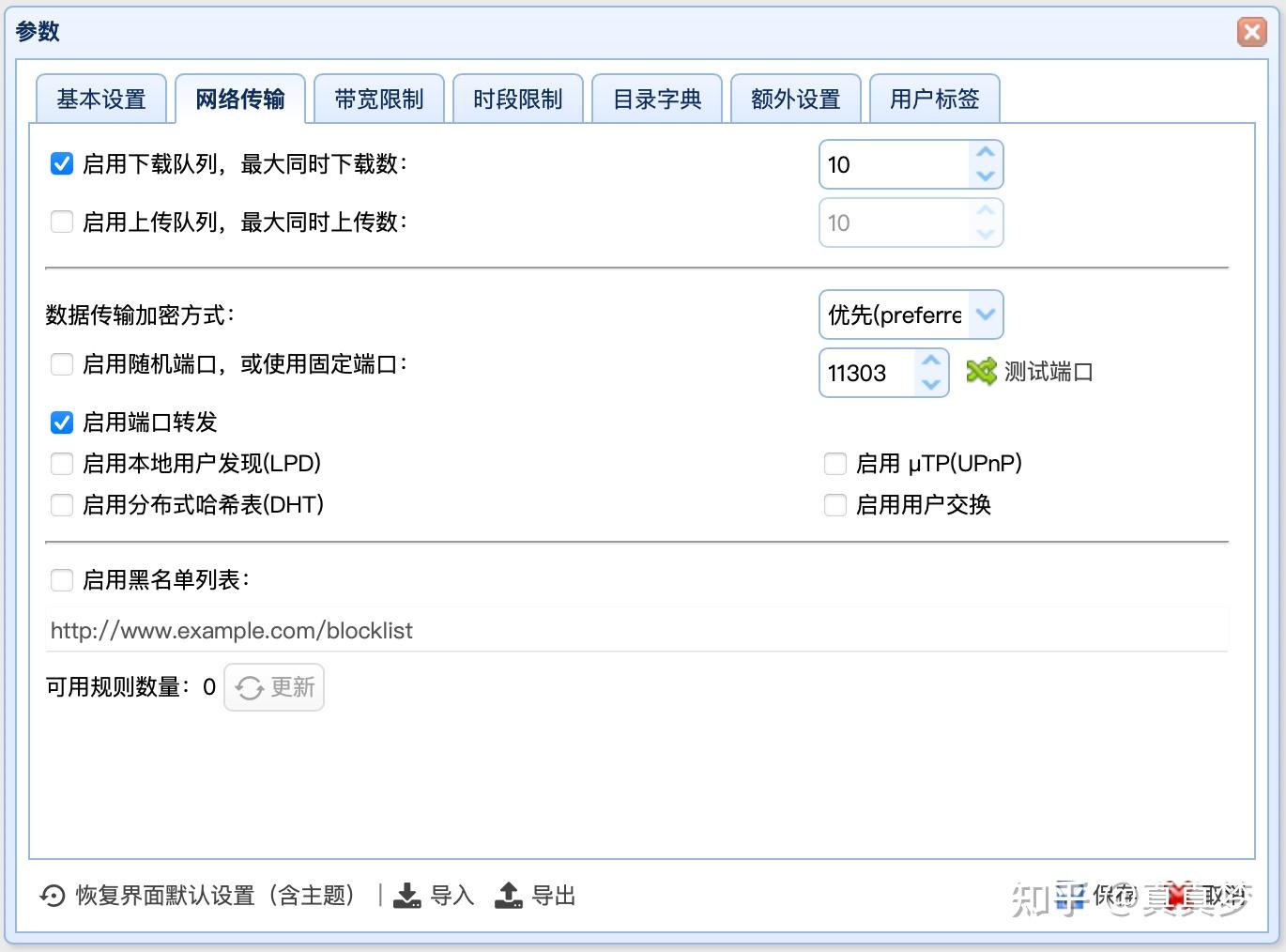The height and width of the screenshot is (952, 1286).
Task: Click the export upload icon
Action: pyautogui.click(x=508, y=896)
